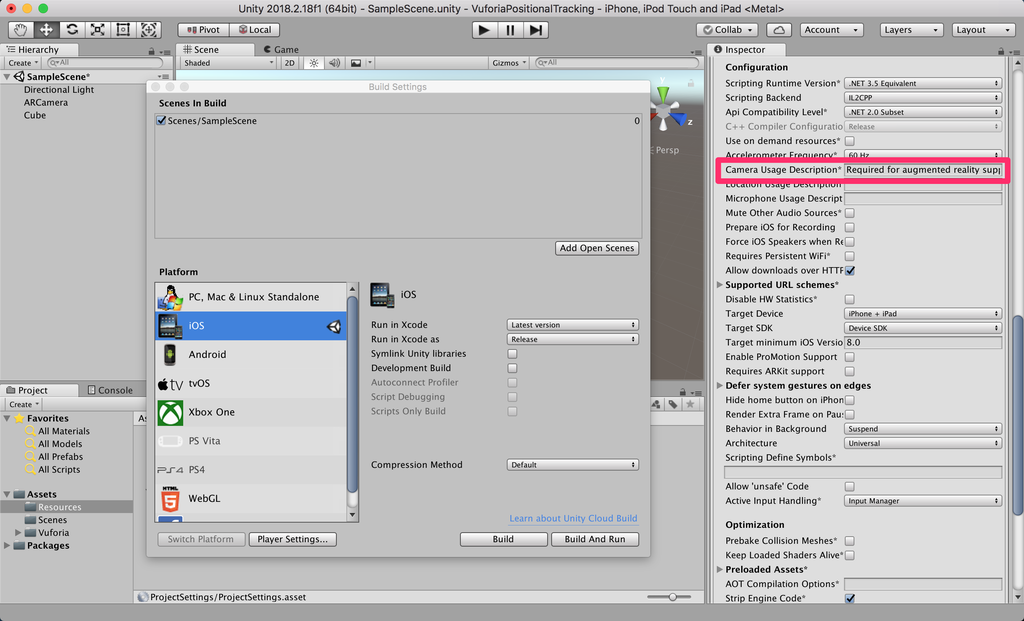Open Target Device dropdown
Image resolution: width=1024 pixels, height=621 pixels.
923,313
